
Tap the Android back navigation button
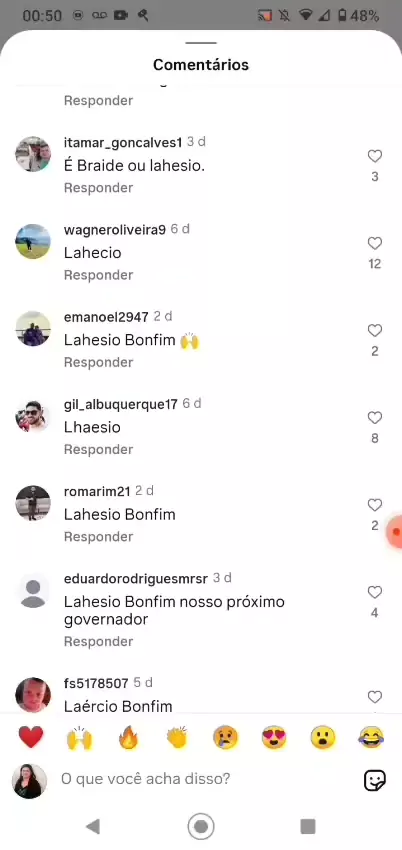93,826
